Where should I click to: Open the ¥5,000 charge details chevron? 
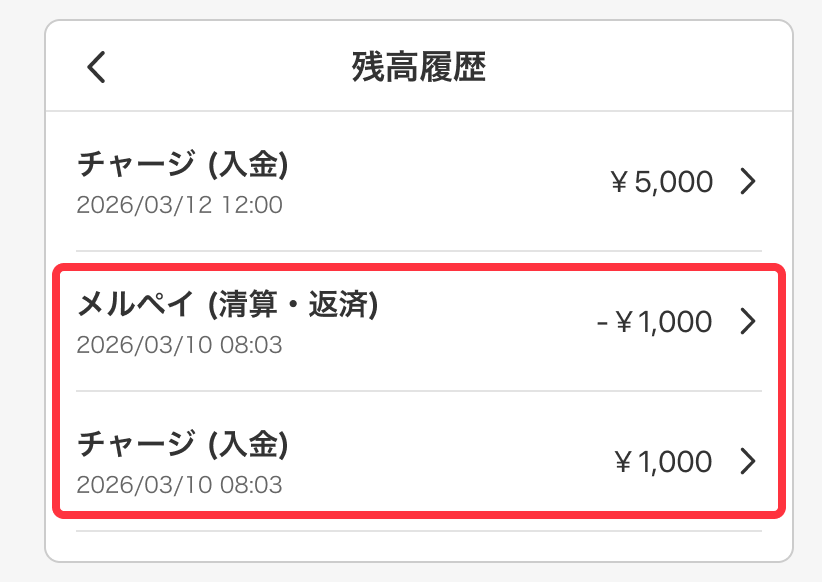(748, 182)
